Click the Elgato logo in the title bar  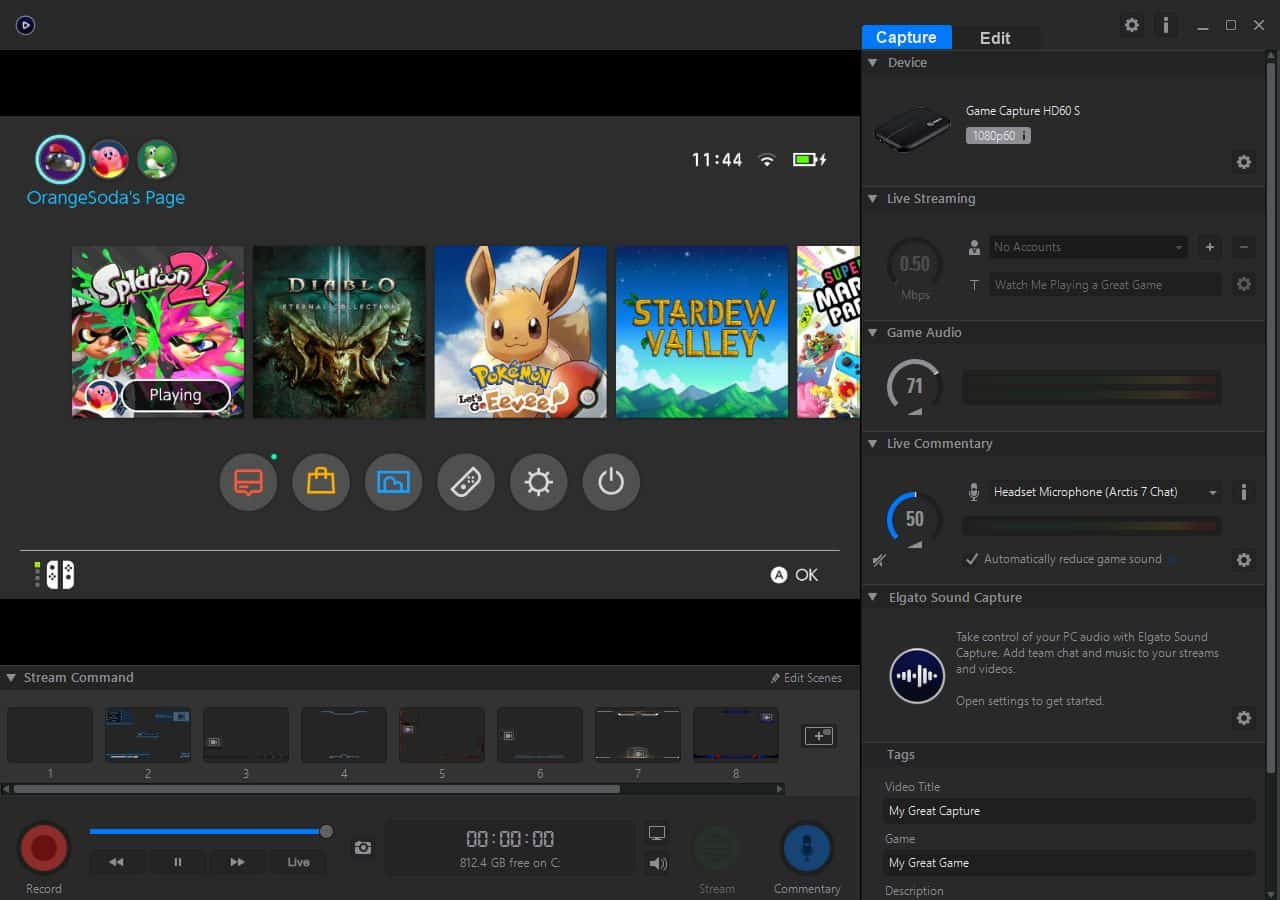[26, 25]
